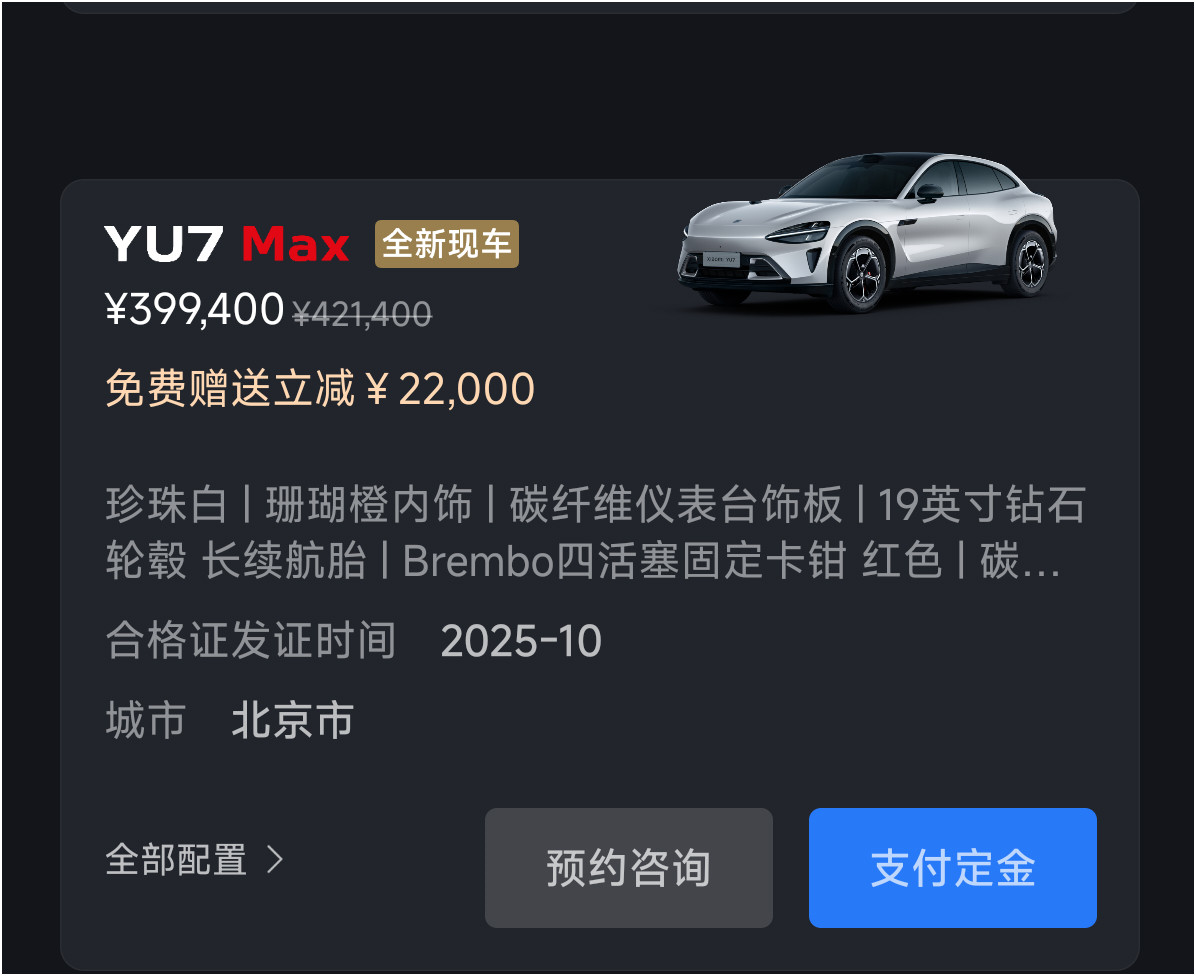This screenshot has width=1196, height=976.
Task: Click the partially visible card above
Action: [600, 6]
